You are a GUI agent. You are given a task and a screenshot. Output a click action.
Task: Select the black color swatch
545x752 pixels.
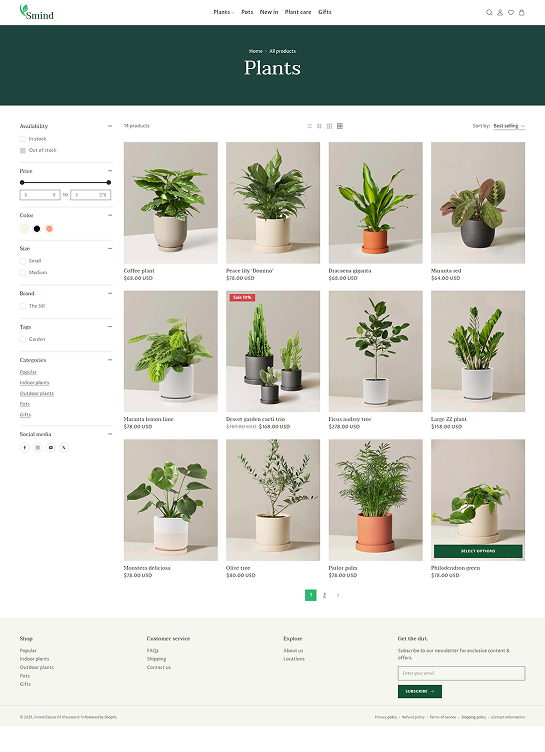click(x=37, y=229)
